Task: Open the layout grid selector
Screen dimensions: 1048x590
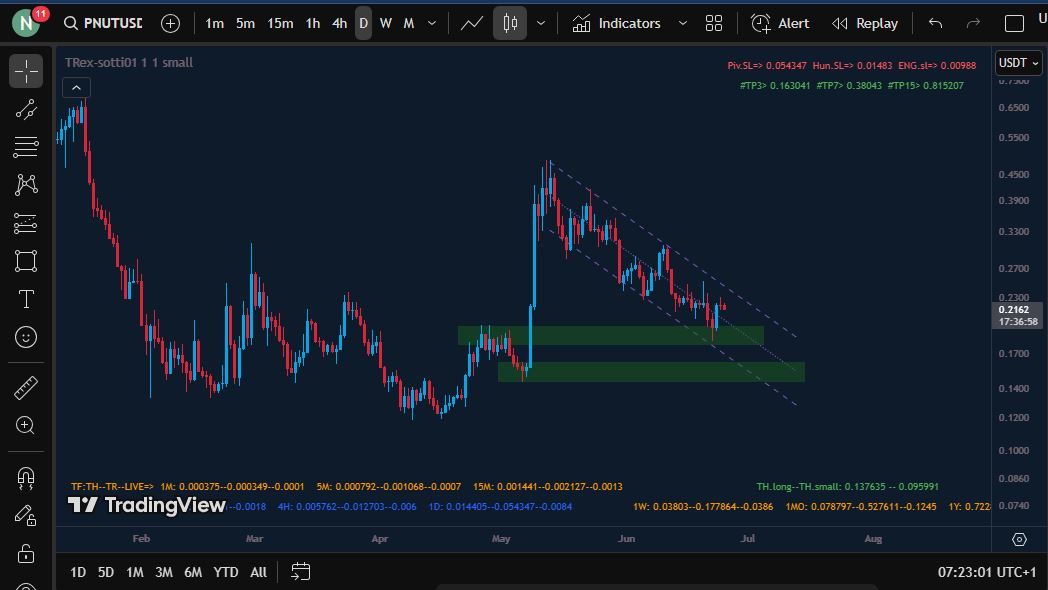Action: (714, 23)
